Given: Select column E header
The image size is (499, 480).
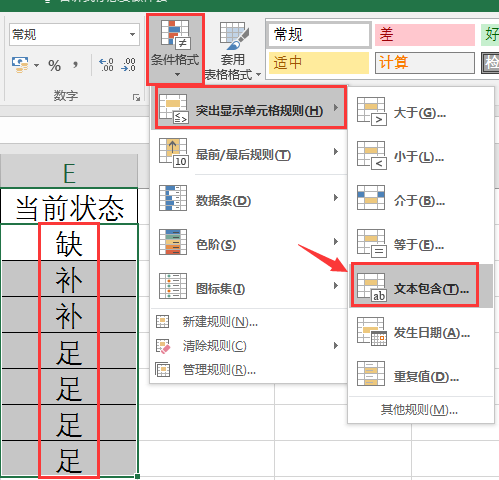Looking at the screenshot, I should point(69,170).
